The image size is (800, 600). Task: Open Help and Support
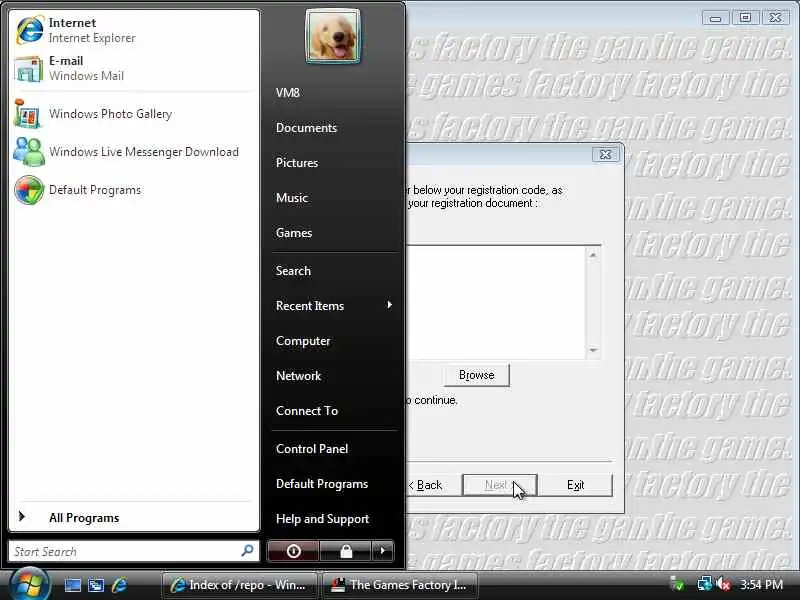tap(322, 519)
